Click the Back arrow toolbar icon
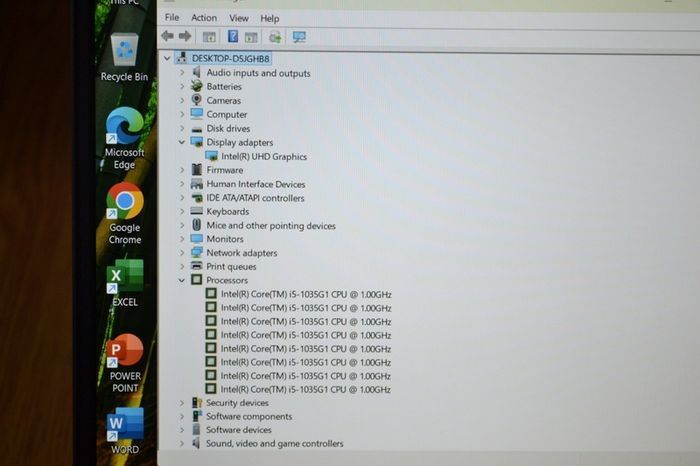The height and width of the screenshot is (466, 700). pos(167,36)
